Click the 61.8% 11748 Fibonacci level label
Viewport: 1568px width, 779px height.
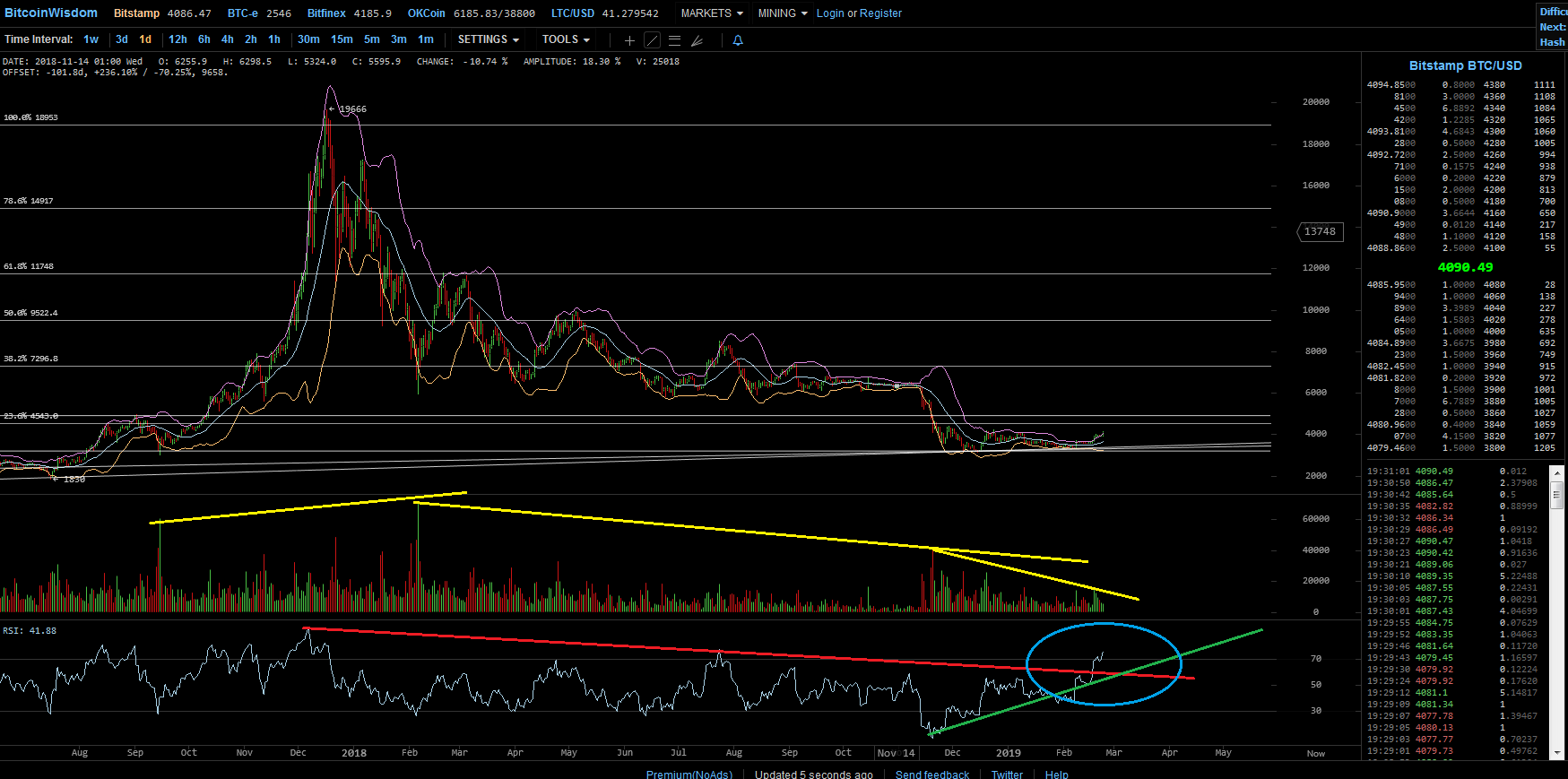click(28, 266)
